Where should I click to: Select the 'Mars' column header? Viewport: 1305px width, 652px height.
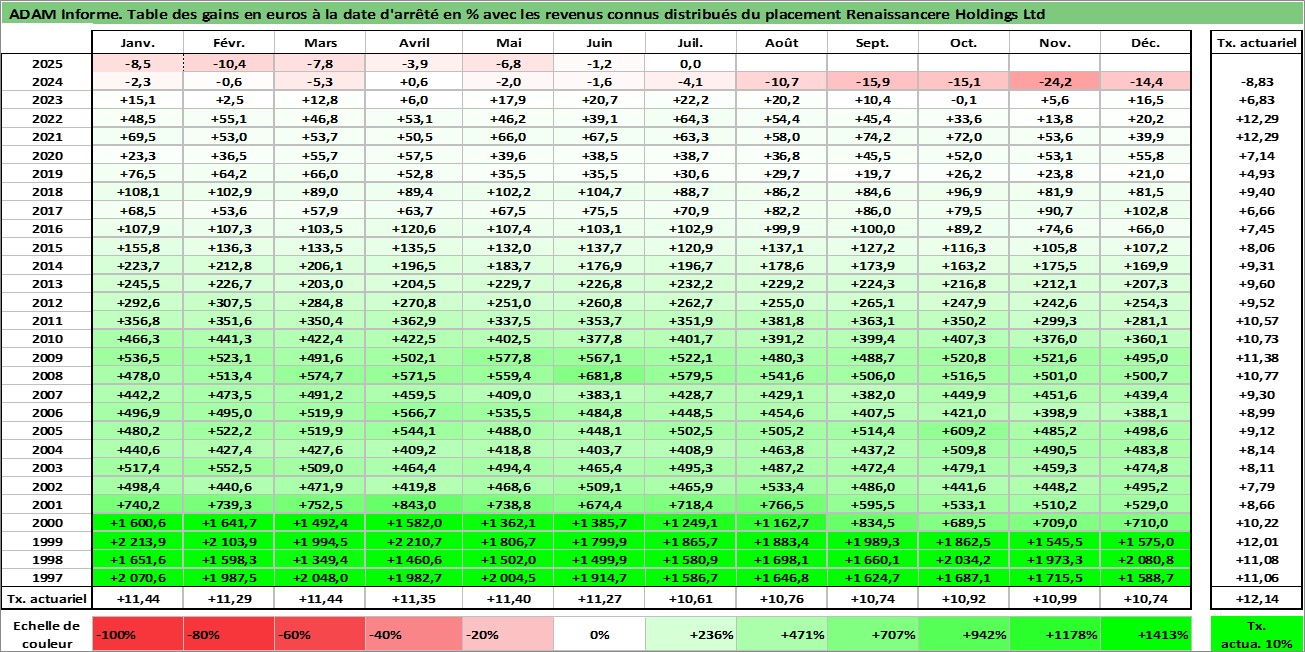(320, 43)
